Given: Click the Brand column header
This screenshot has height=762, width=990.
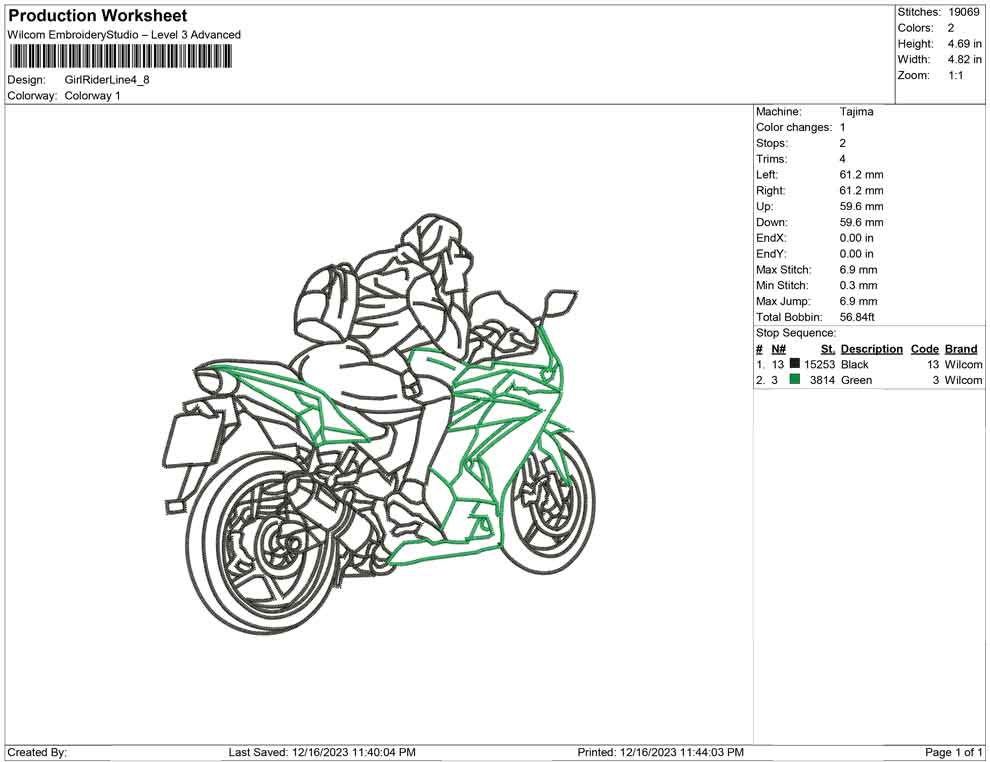Looking at the screenshot, I should (x=961, y=349).
